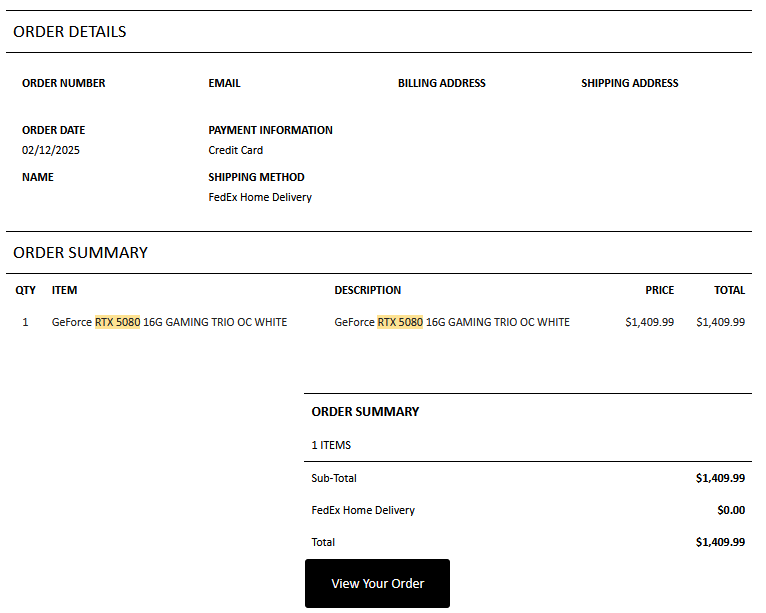Click the ORDER NUMBER label
This screenshot has height=613, width=766.
pos(64,83)
